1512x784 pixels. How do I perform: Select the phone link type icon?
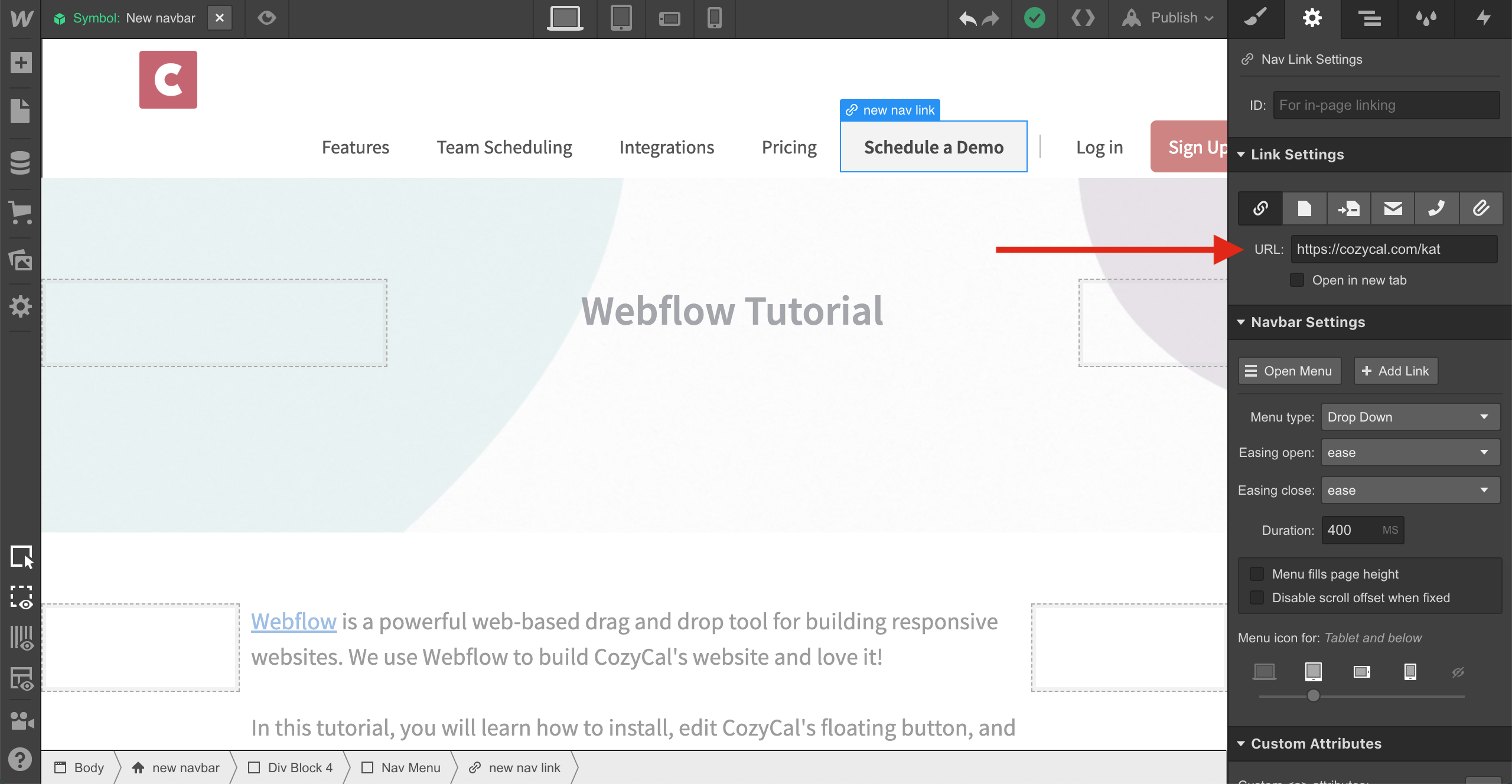[x=1436, y=208]
